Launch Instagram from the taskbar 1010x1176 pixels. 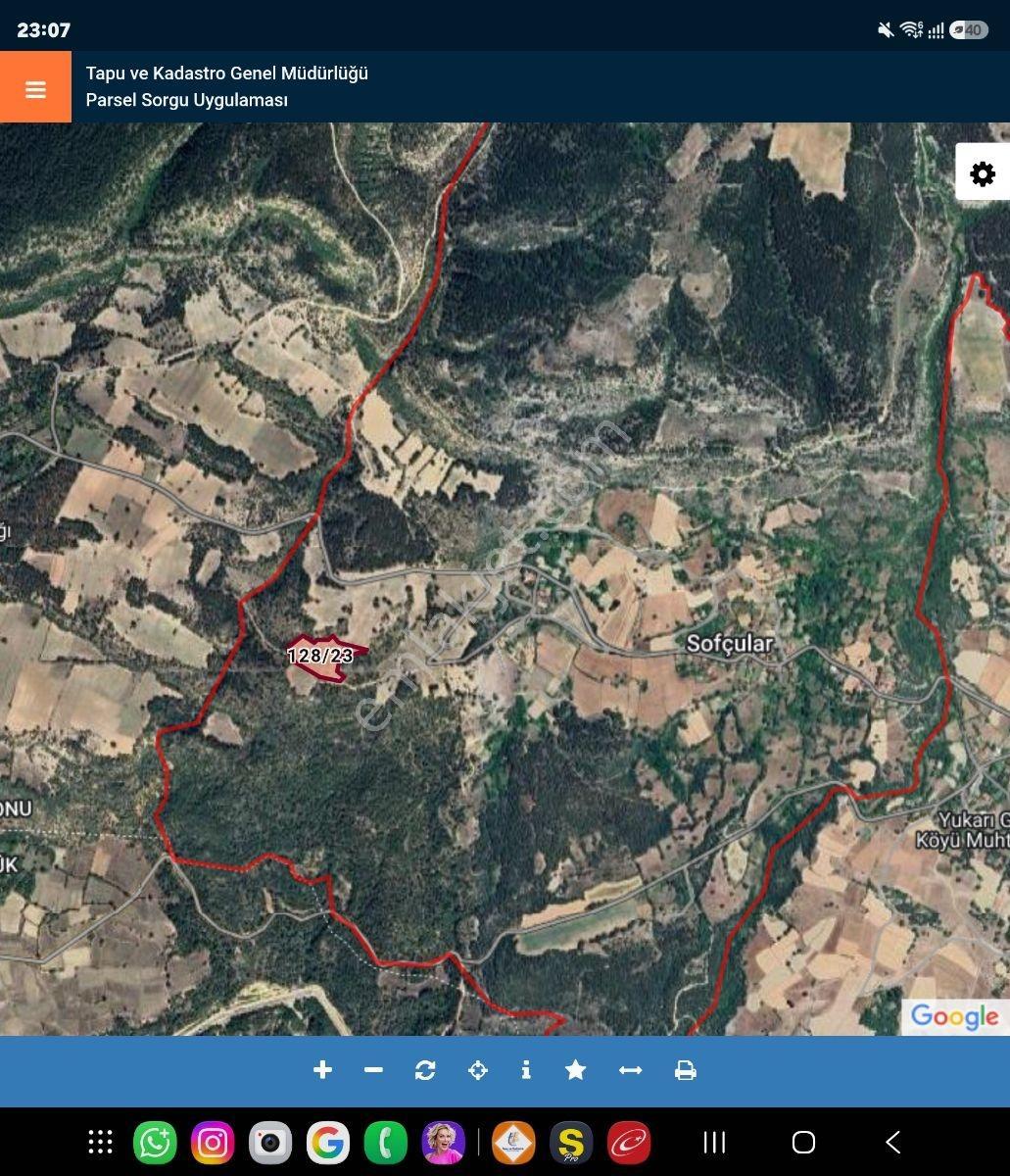213,1143
